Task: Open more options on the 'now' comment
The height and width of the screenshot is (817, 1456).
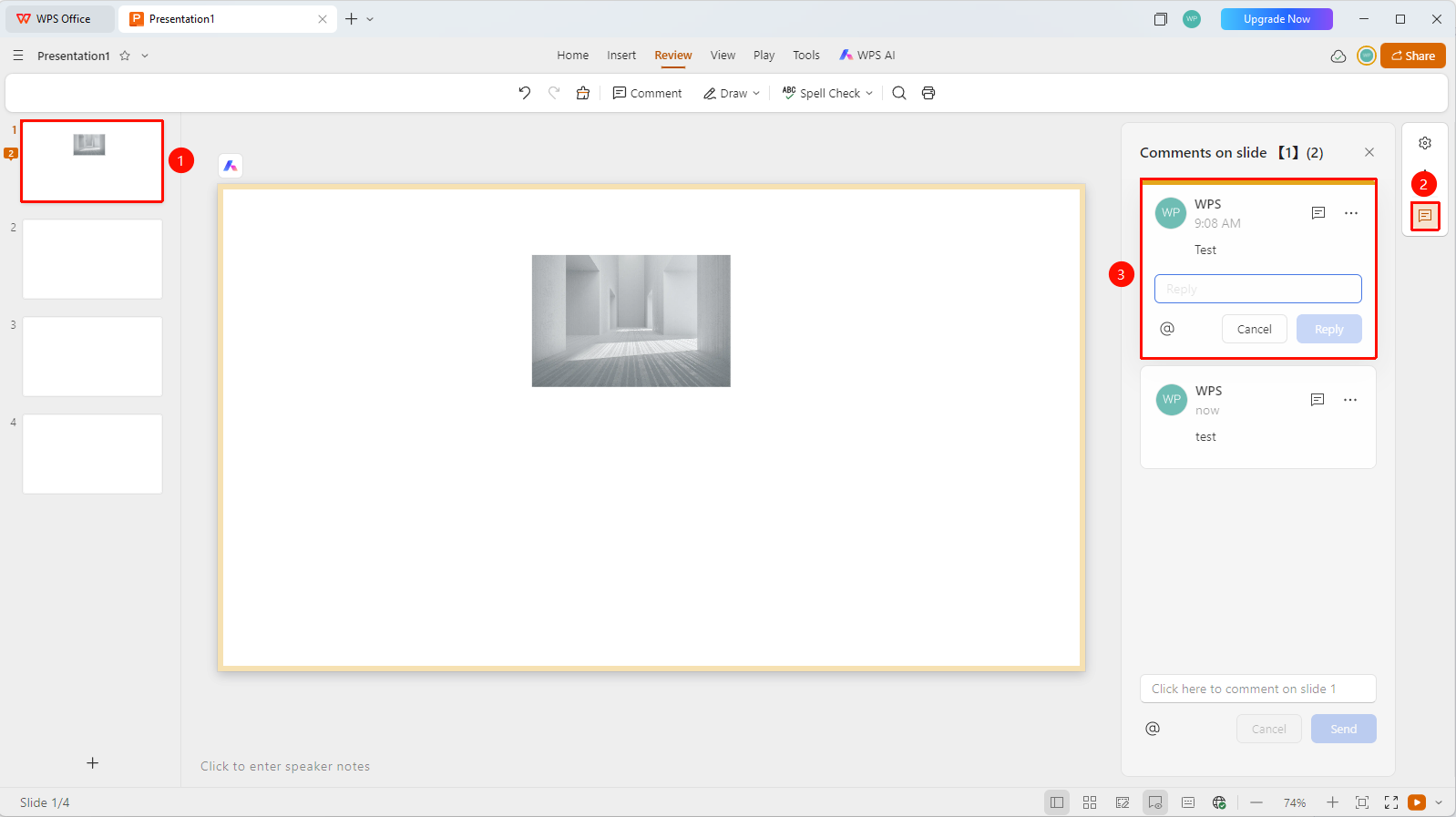Action: [1350, 400]
